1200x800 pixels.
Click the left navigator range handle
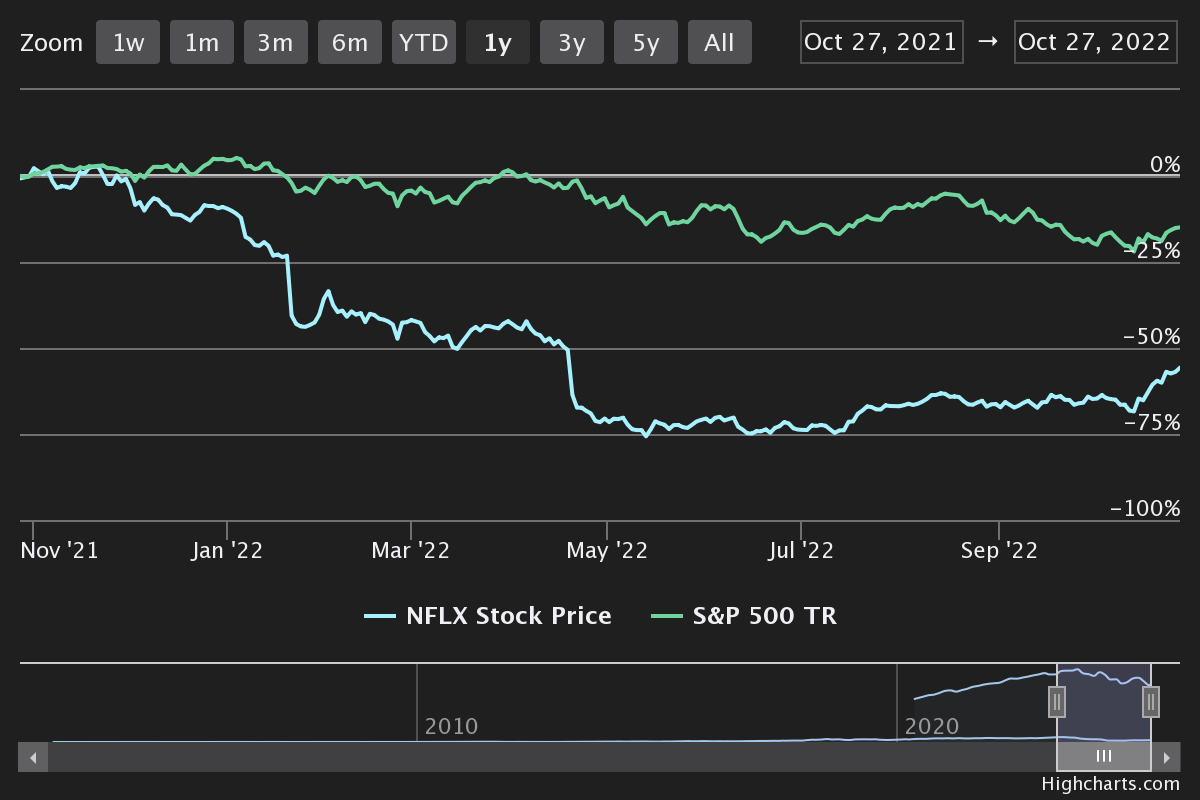(1057, 702)
